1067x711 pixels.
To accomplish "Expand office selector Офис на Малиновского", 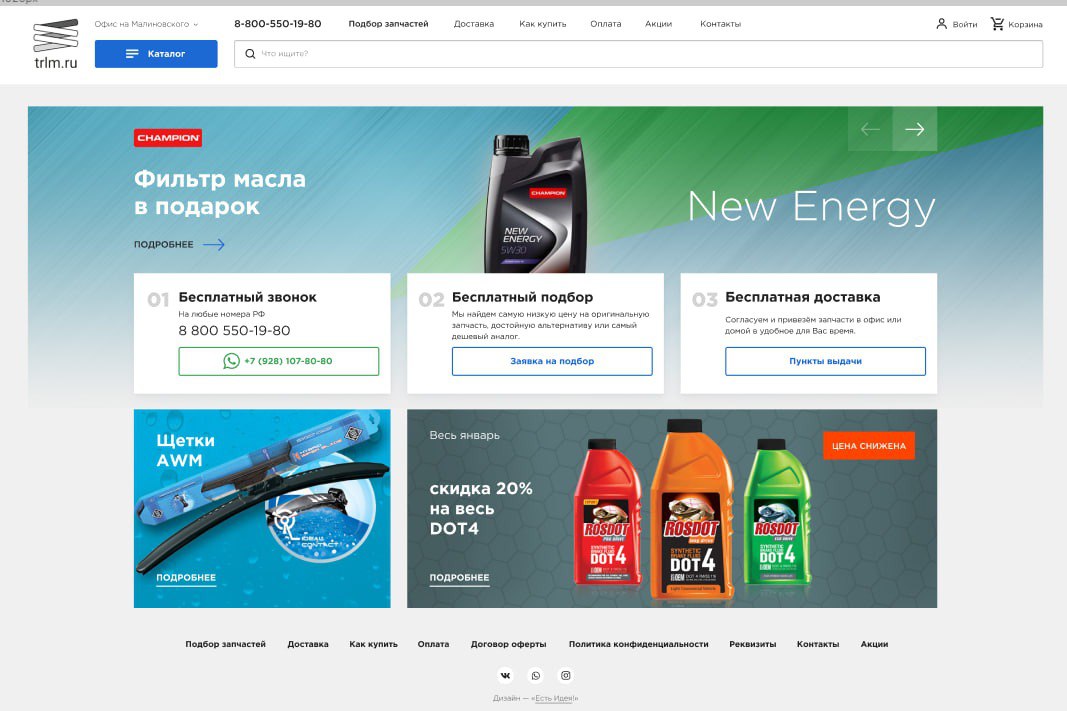I will pos(146,24).
